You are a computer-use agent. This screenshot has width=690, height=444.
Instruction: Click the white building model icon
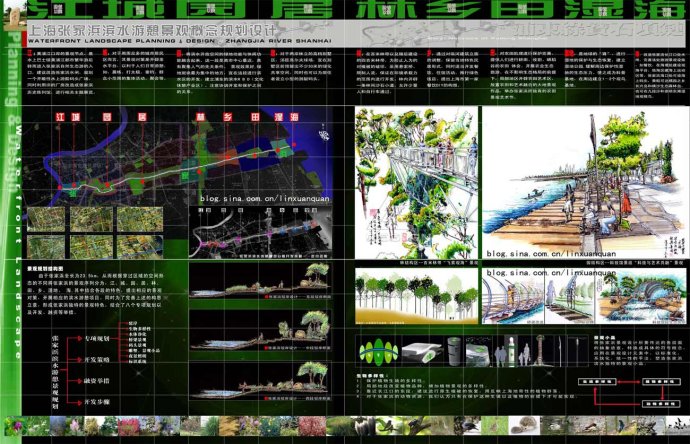click(422, 351)
